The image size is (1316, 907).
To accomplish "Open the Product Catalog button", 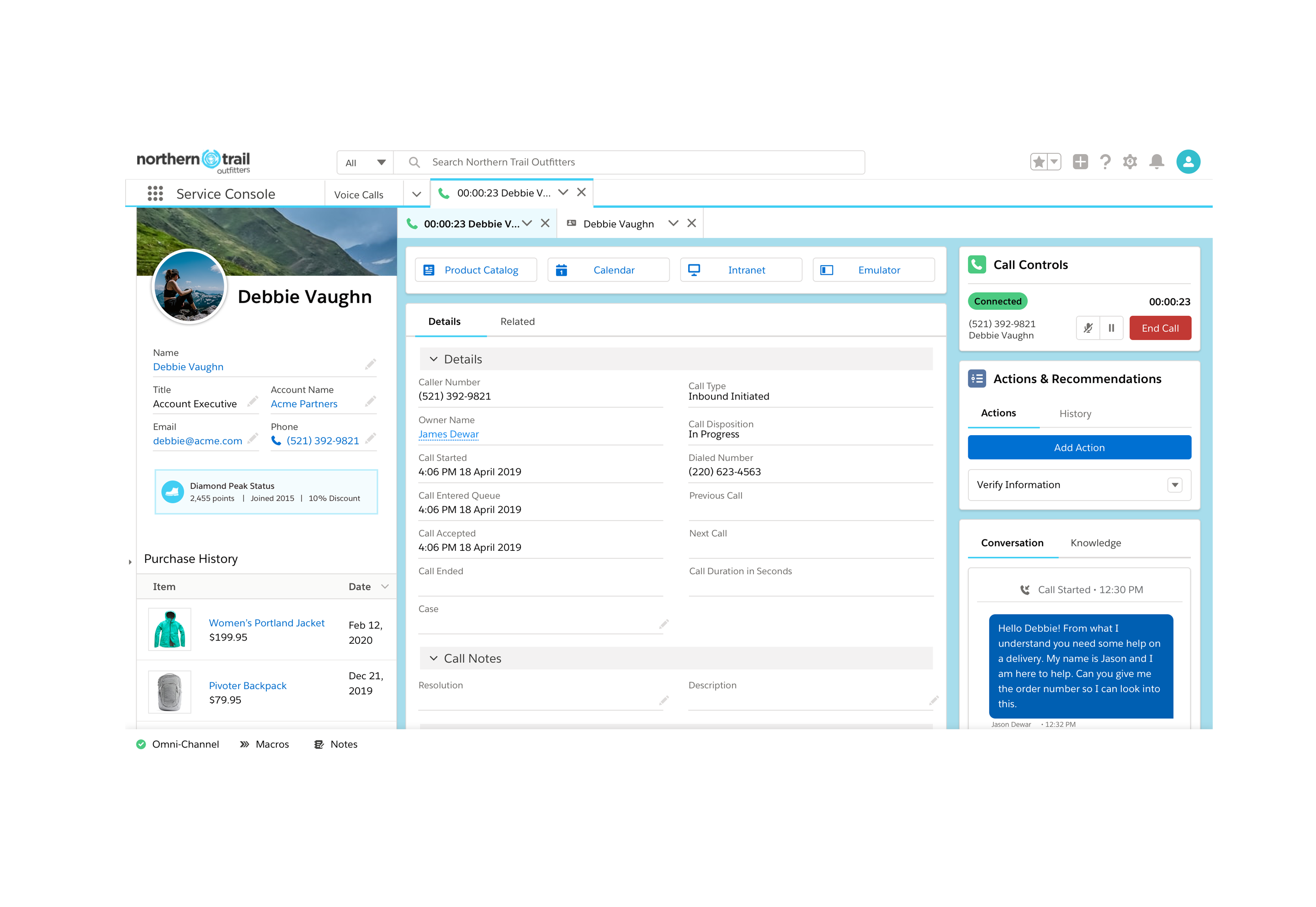I will [x=475, y=270].
